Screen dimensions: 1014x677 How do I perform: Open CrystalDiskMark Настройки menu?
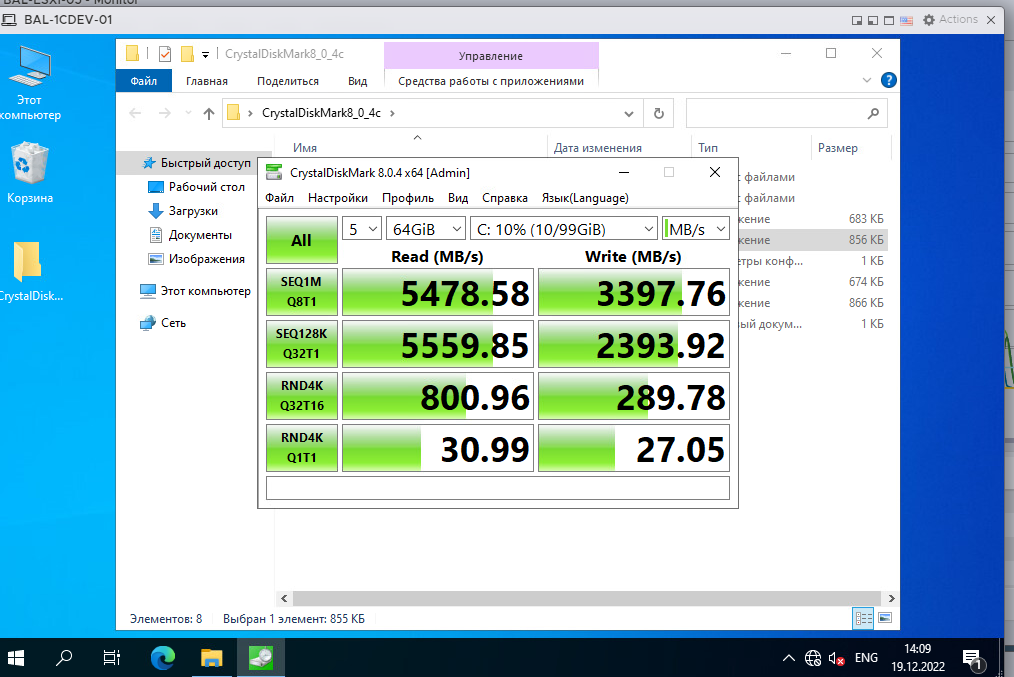click(x=338, y=198)
